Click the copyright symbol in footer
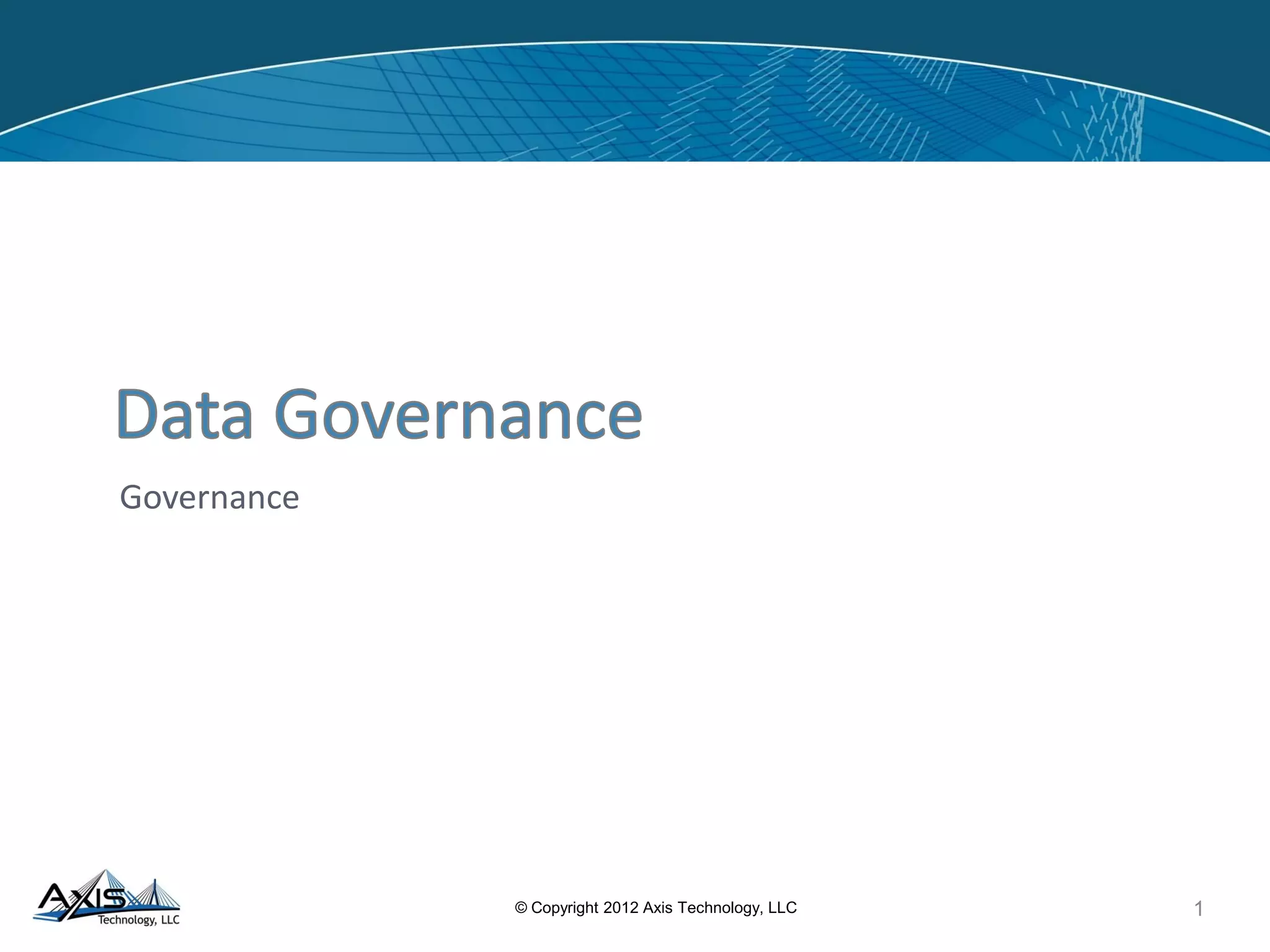This screenshot has height=952, width=1270. 521,908
